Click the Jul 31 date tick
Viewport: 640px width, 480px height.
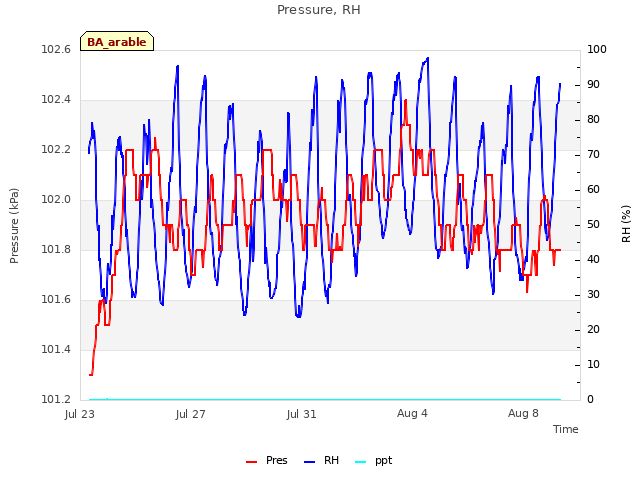click(x=302, y=414)
